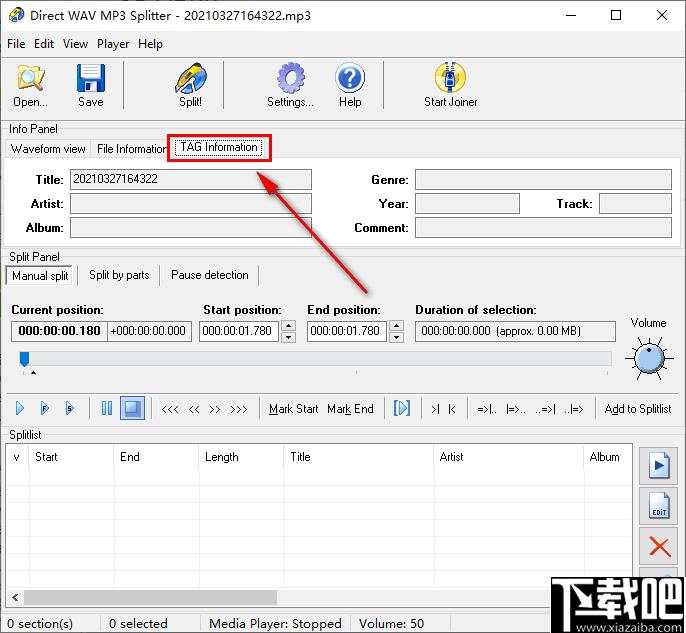This screenshot has width=686, height=633.
Task: Click the playback position slider thumb
Action: [x=24, y=359]
